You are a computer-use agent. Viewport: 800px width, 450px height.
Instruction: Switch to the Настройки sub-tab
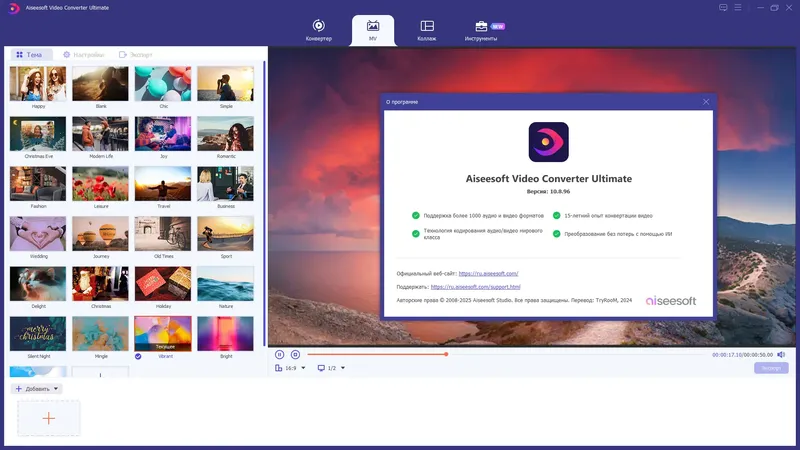(84, 55)
